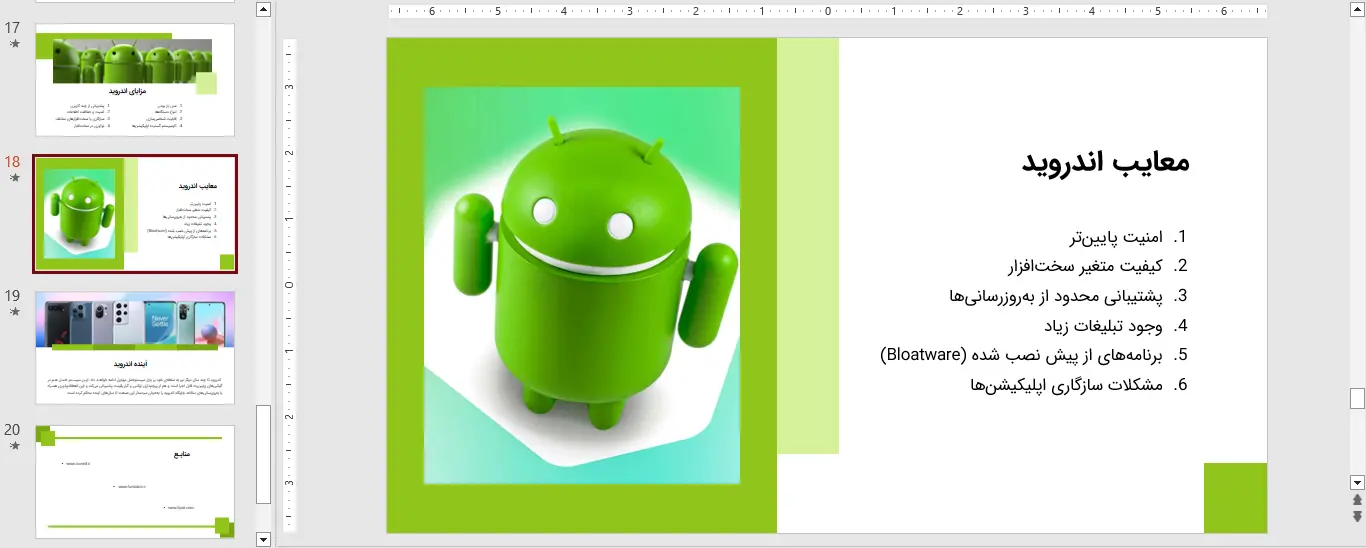Click the thumbnail pane scrollbar thumb
1366x548 pixels.
264,454
